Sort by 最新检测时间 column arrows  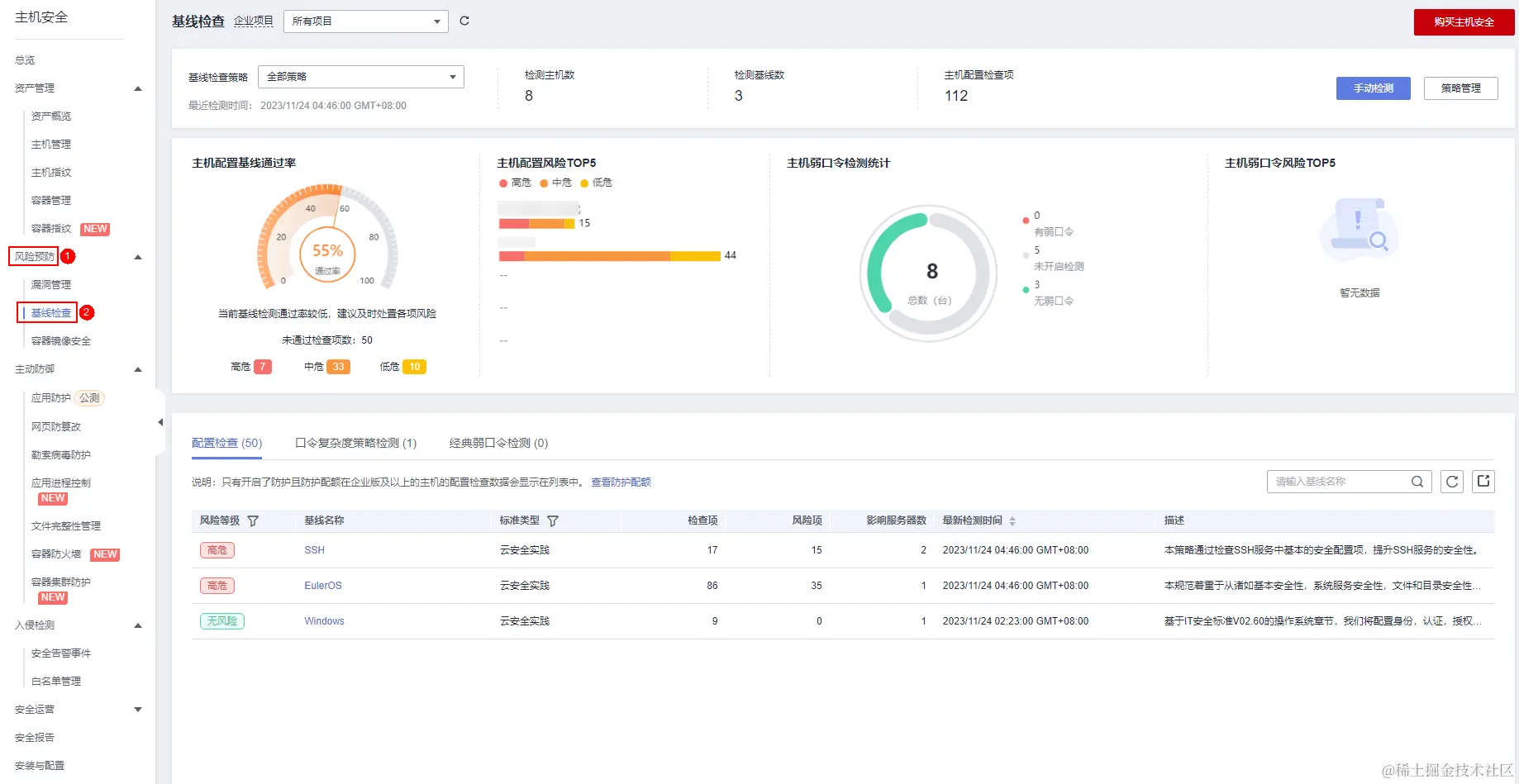point(1012,521)
